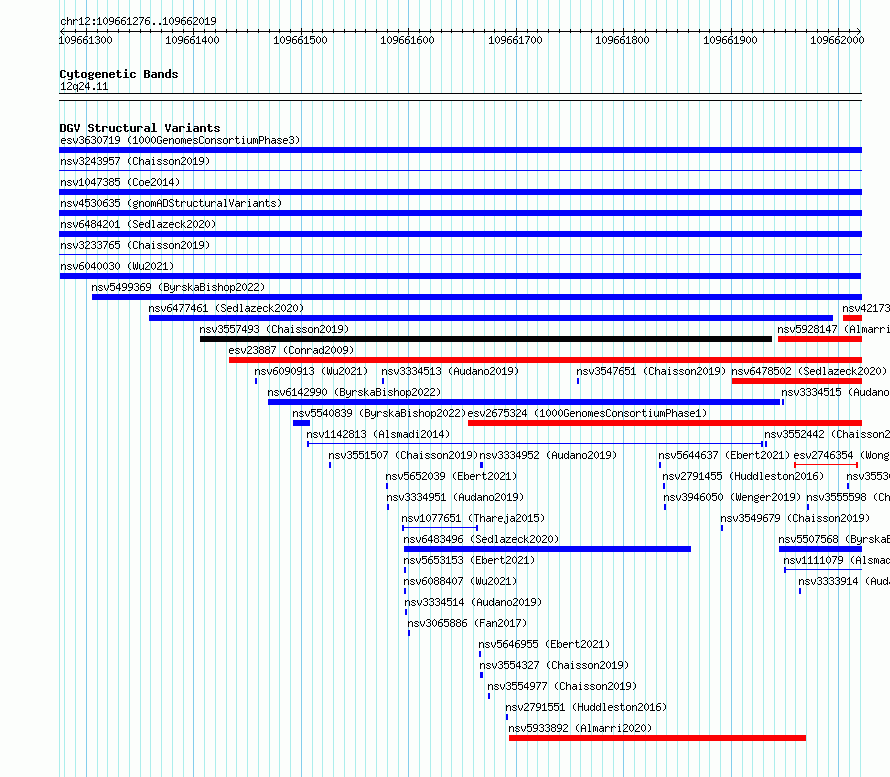Image resolution: width=890 pixels, height=777 pixels.
Task: Click nsv1077651 (Thareja2015) label
Action: (473, 518)
